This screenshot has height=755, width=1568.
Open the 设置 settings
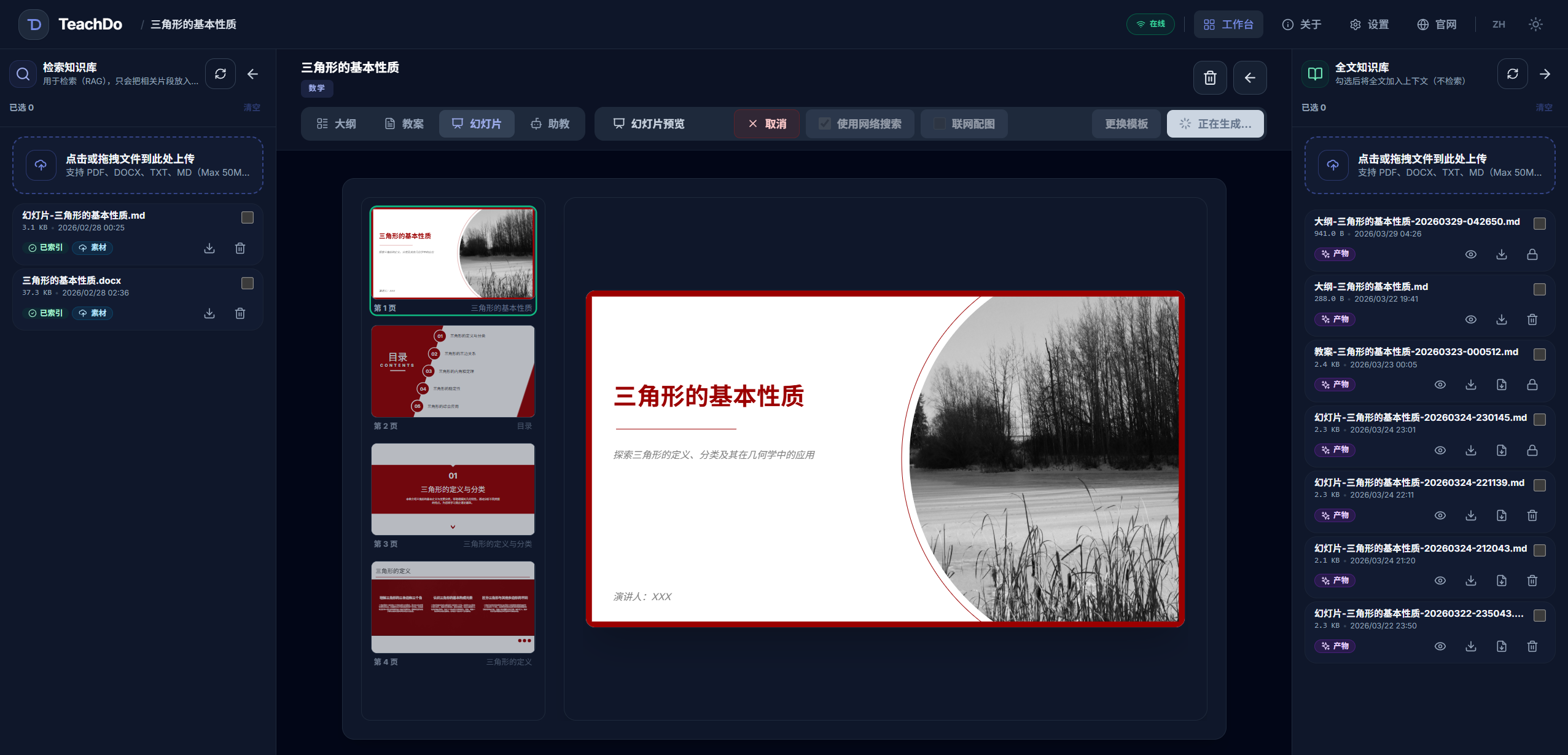point(1368,24)
